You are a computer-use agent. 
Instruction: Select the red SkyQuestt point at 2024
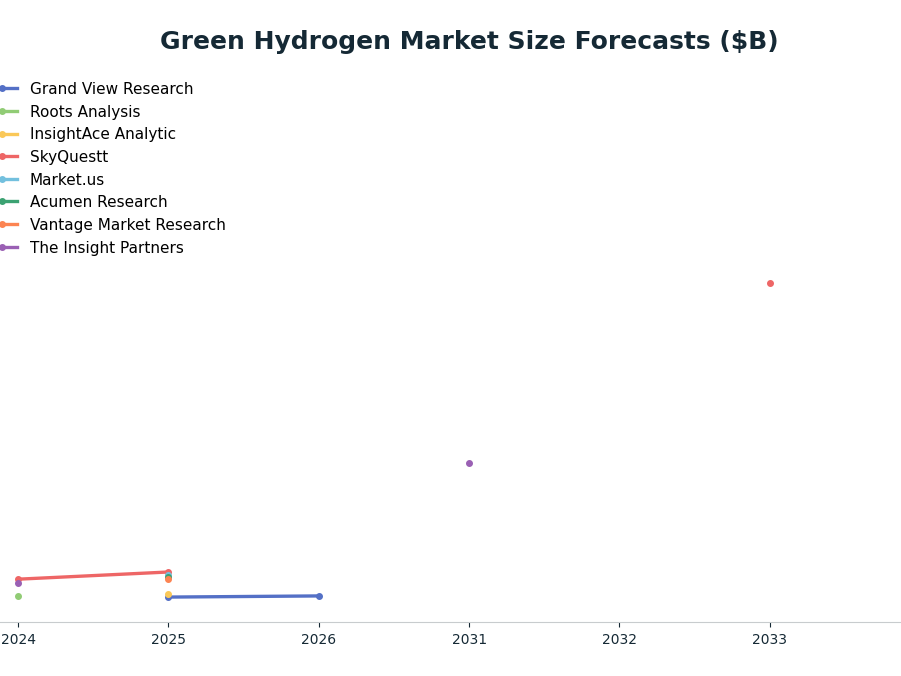tap(18, 579)
